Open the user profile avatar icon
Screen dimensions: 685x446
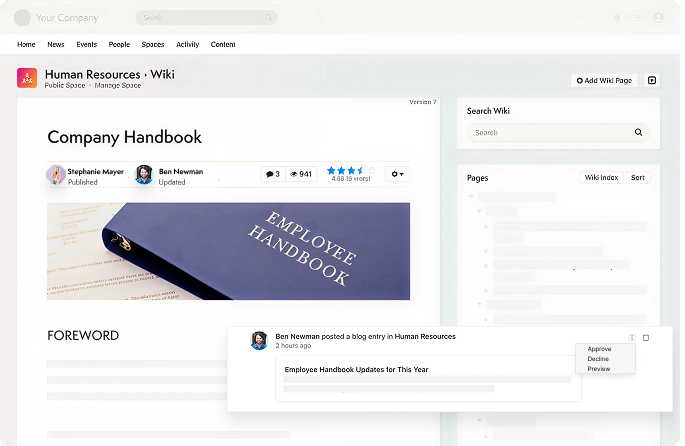[x=658, y=18]
